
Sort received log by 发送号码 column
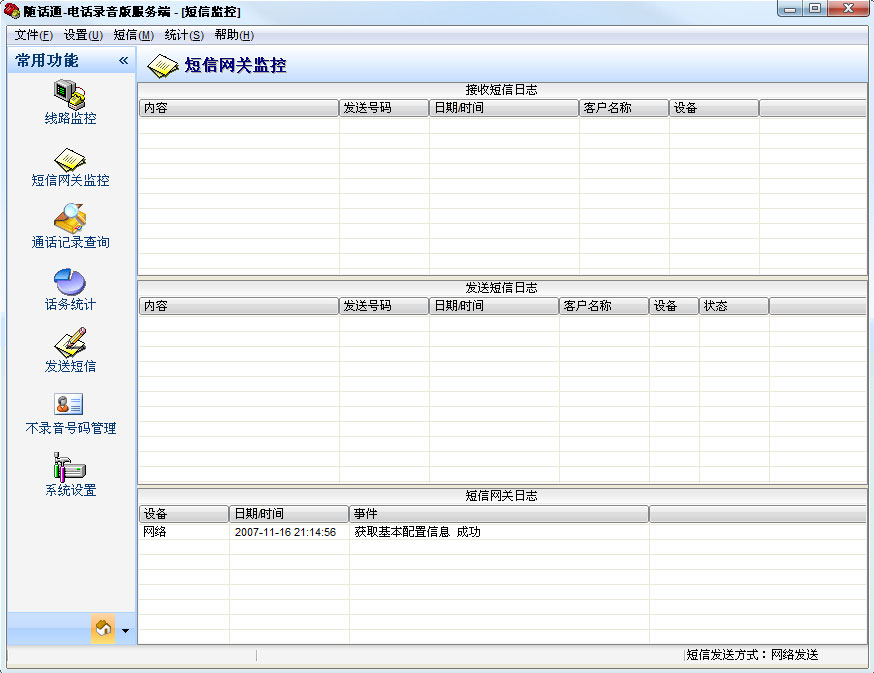point(384,108)
